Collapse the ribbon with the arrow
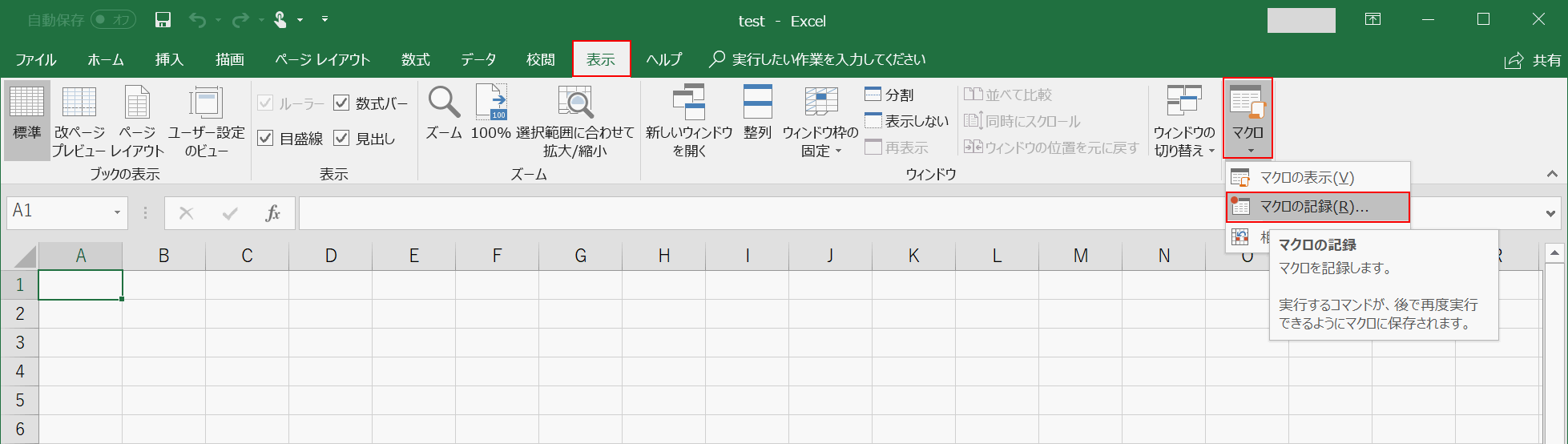The image size is (1568, 444). [x=1552, y=174]
